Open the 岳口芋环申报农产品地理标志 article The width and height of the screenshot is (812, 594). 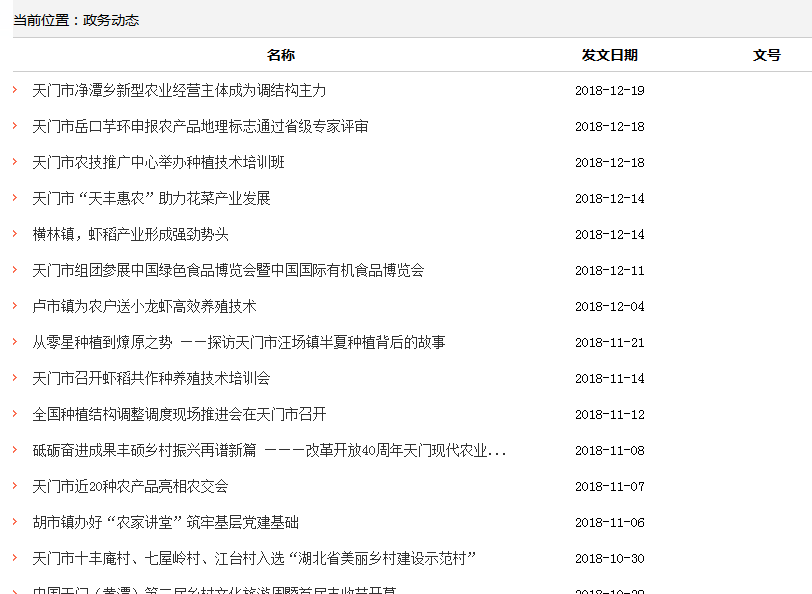point(200,126)
